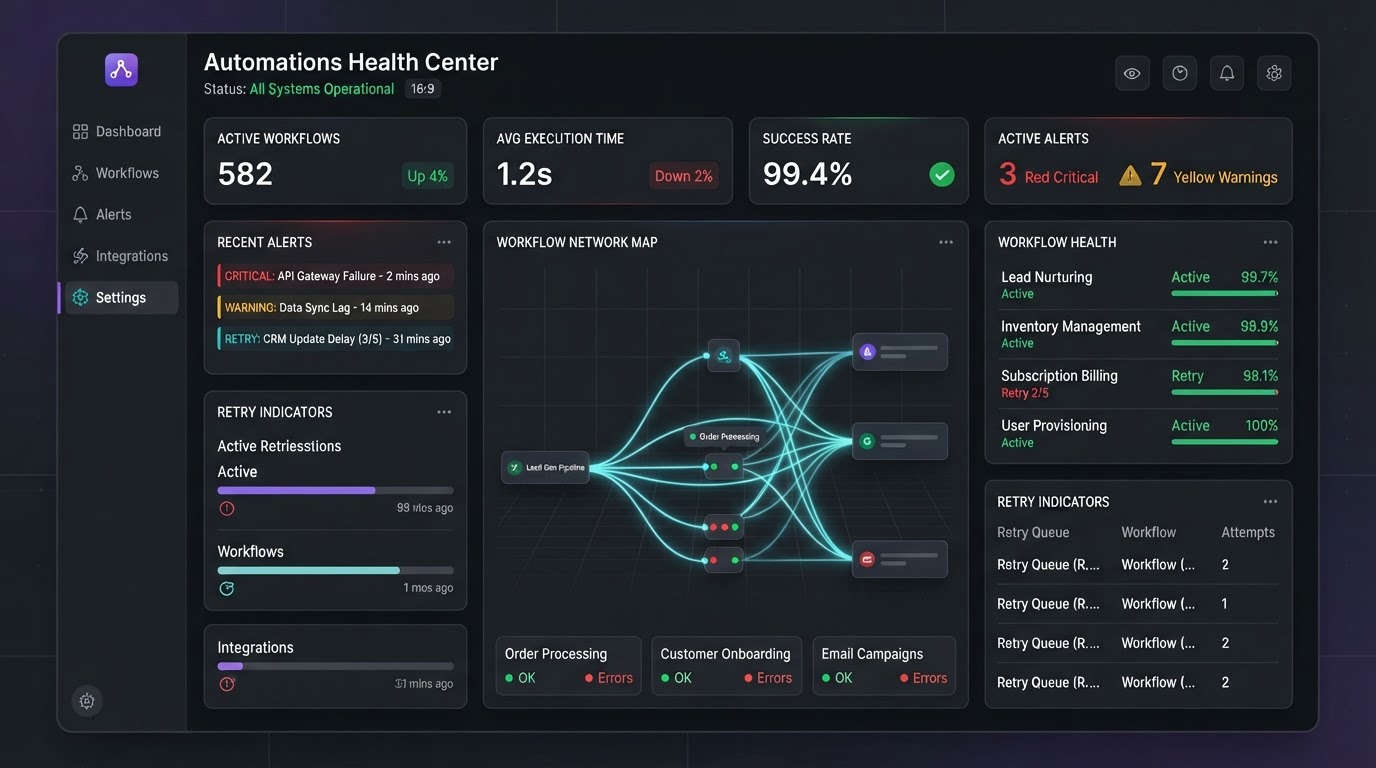Image resolution: width=1376 pixels, height=768 pixels.
Task: Sort by the Attempts column header
Action: point(1248,533)
